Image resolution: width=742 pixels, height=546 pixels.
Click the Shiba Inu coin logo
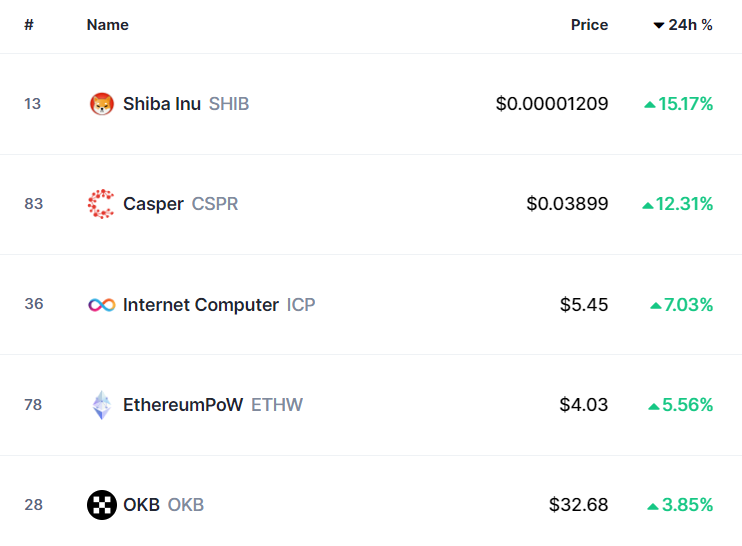102,104
